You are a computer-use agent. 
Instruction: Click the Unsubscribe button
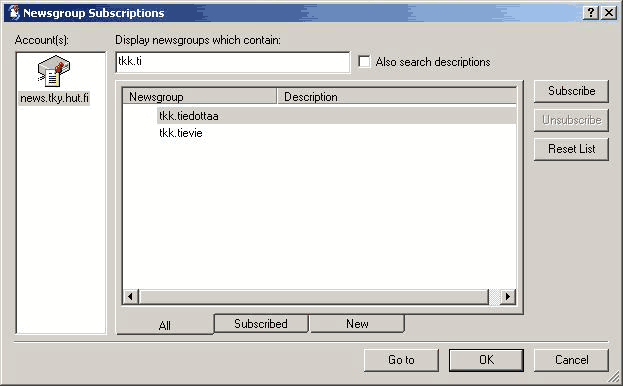[571, 120]
